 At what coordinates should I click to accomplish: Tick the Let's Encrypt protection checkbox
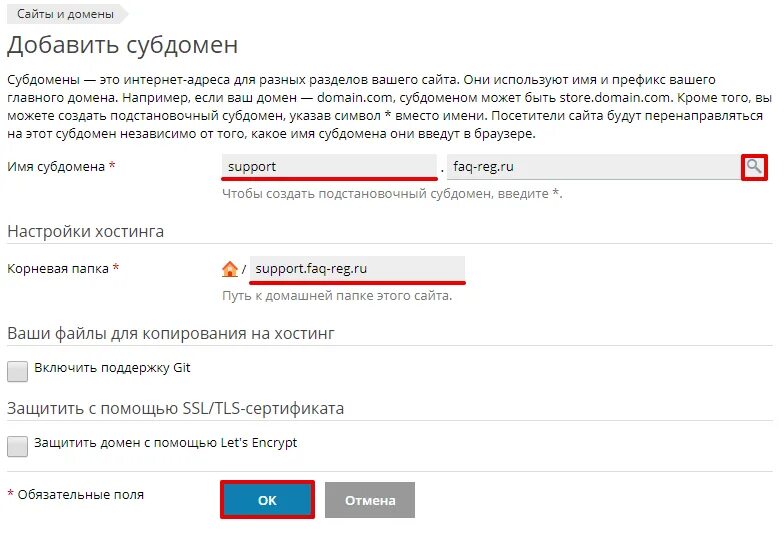[x=18, y=446]
